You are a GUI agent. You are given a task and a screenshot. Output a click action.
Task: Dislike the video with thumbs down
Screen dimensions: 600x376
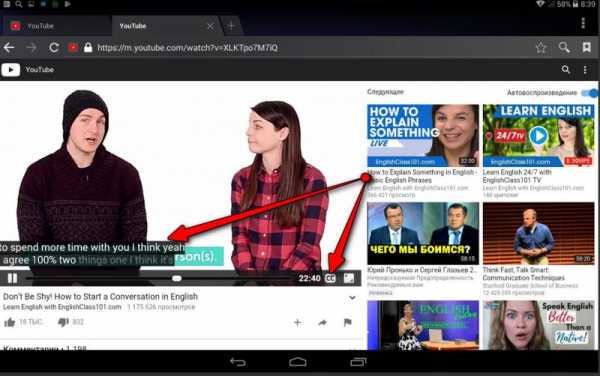[63, 322]
